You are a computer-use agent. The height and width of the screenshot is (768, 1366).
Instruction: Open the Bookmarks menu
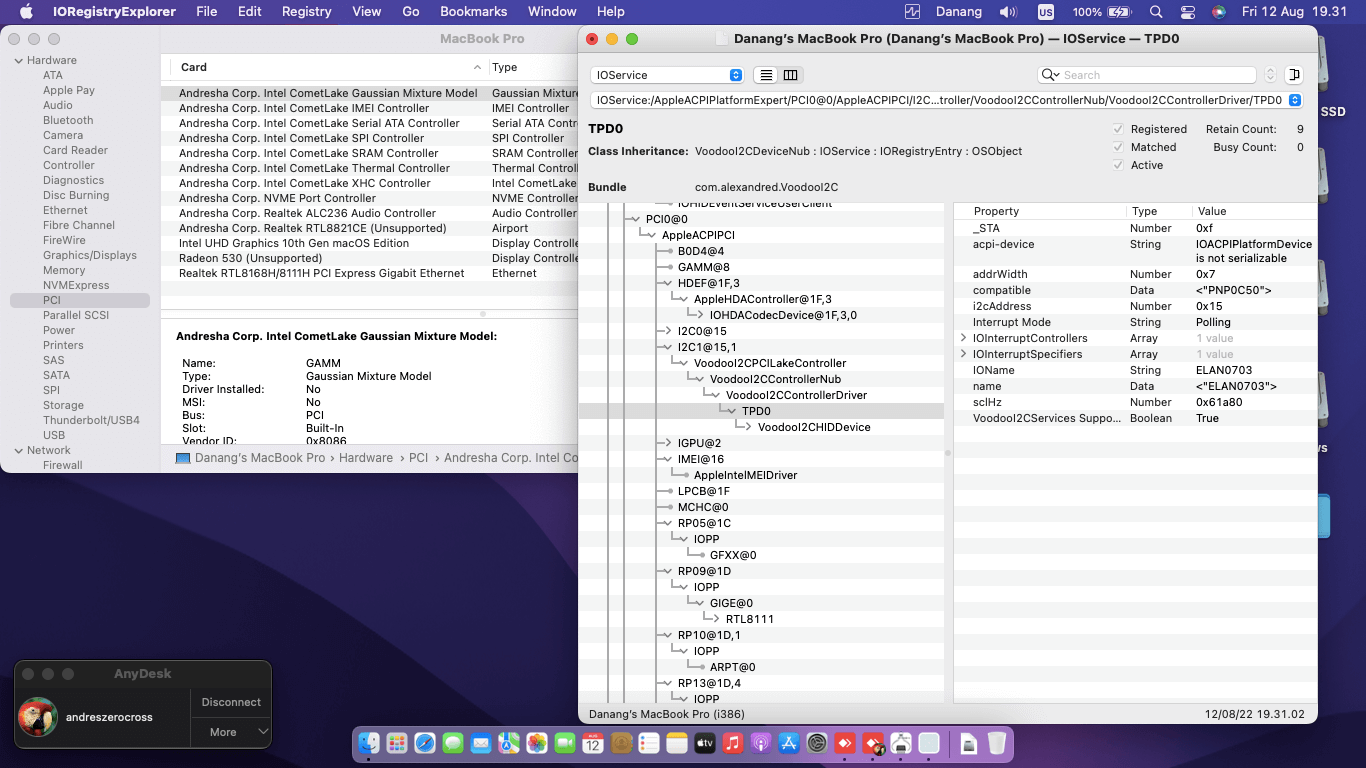tap(474, 12)
